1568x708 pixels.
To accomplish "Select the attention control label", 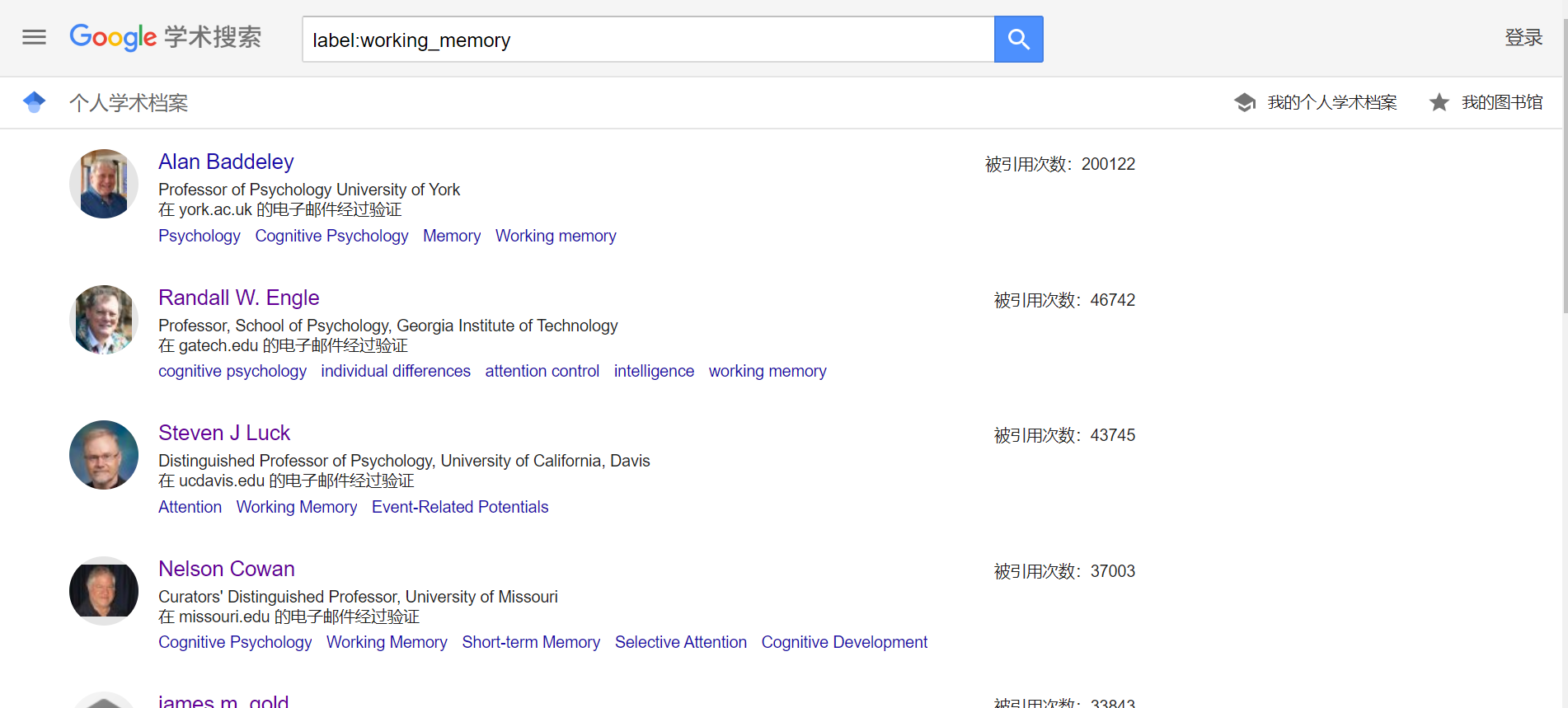I will tap(542, 371).
